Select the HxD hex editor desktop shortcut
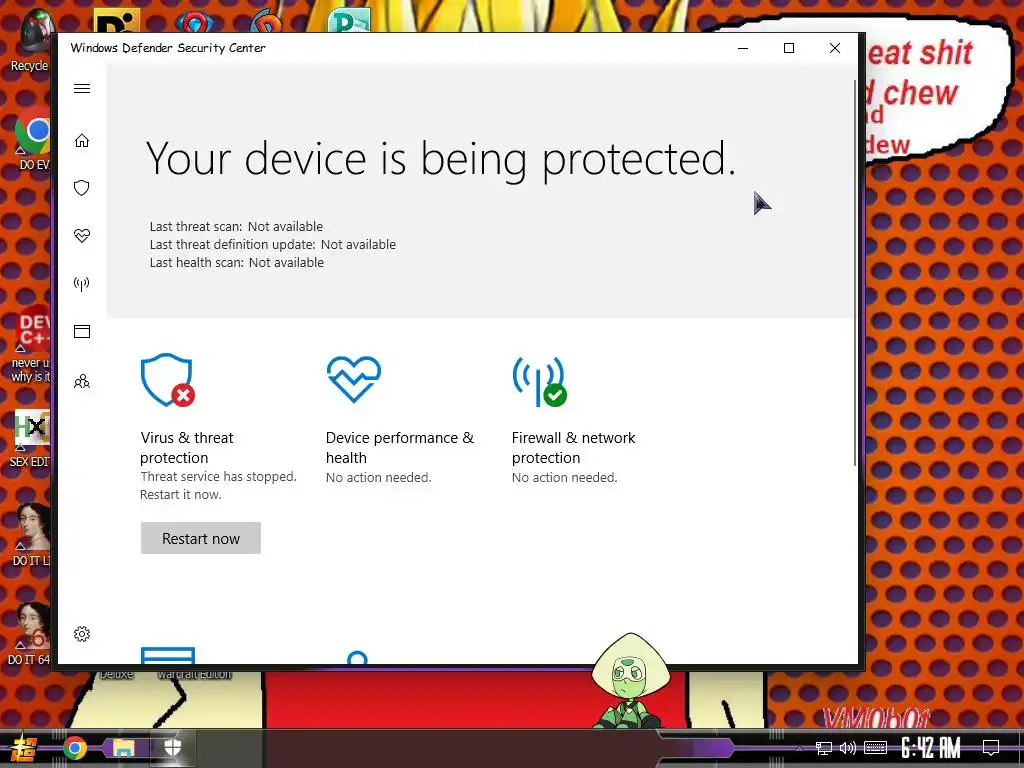This screenshot has width=1024, height=768. point(30,439)
